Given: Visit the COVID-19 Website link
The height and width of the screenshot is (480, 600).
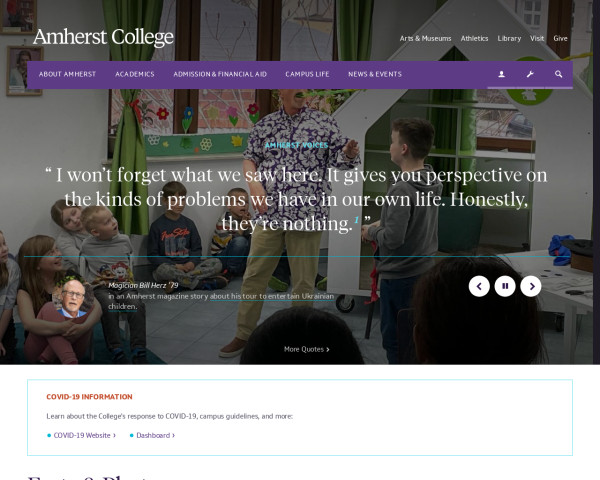Looking at the screenshot, I should click(x=82, y=436).
